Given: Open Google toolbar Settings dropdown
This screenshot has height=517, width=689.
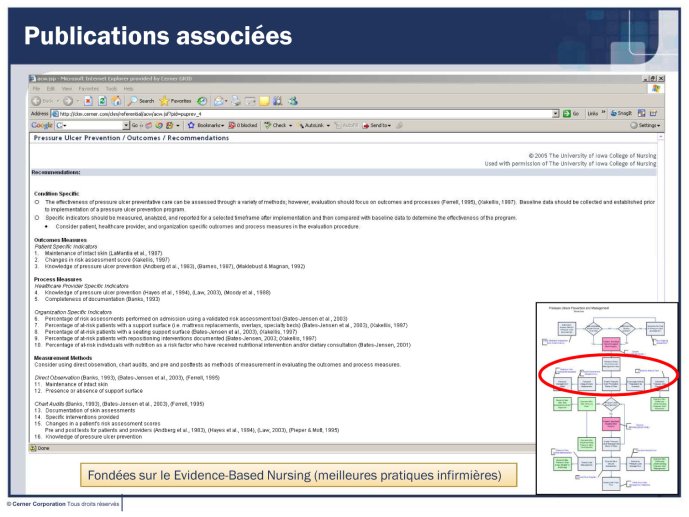Looking at the screenshot, I should click(x=645, y=125).
